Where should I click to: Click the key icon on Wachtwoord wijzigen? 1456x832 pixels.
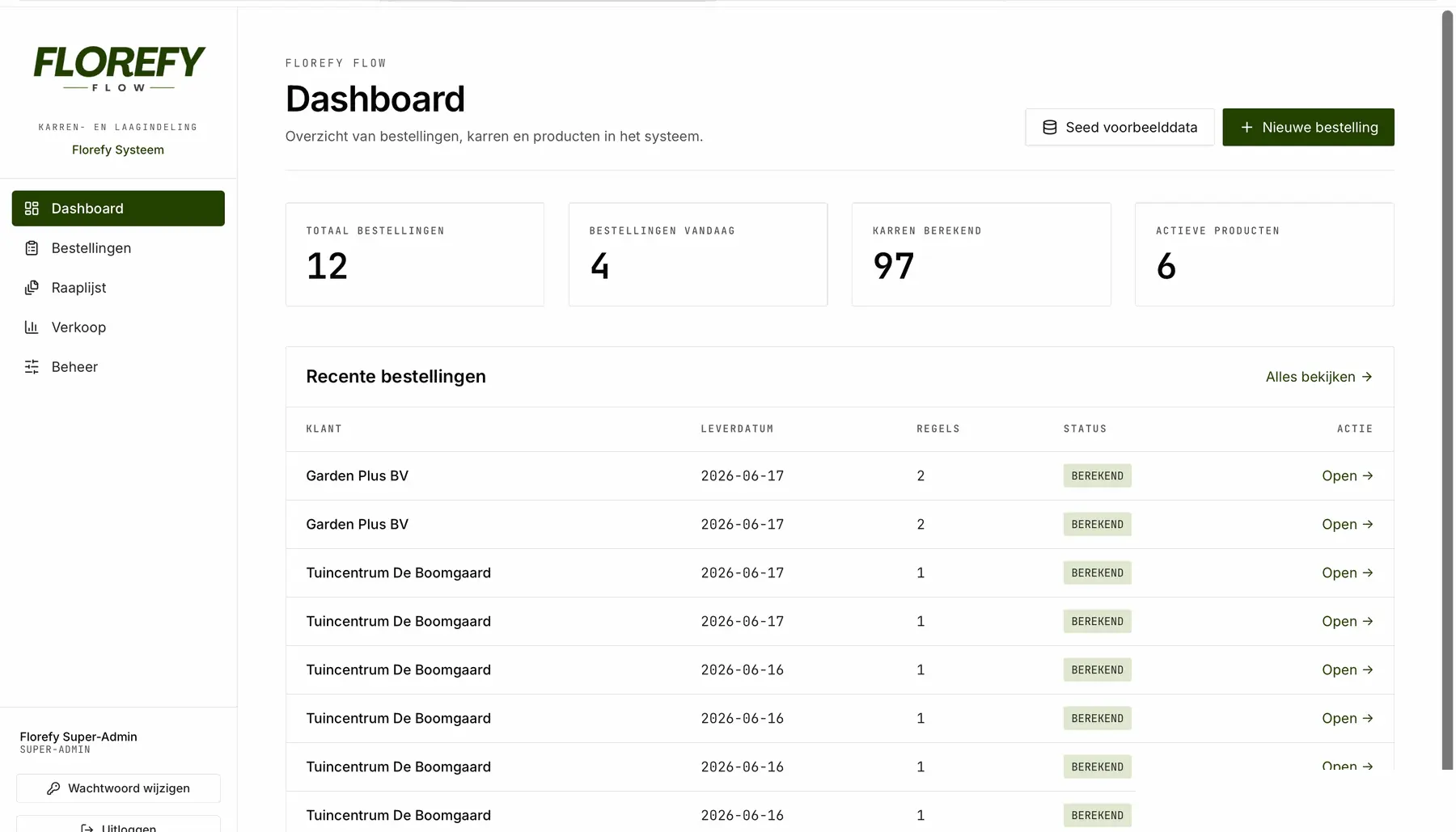pos(53,788)
